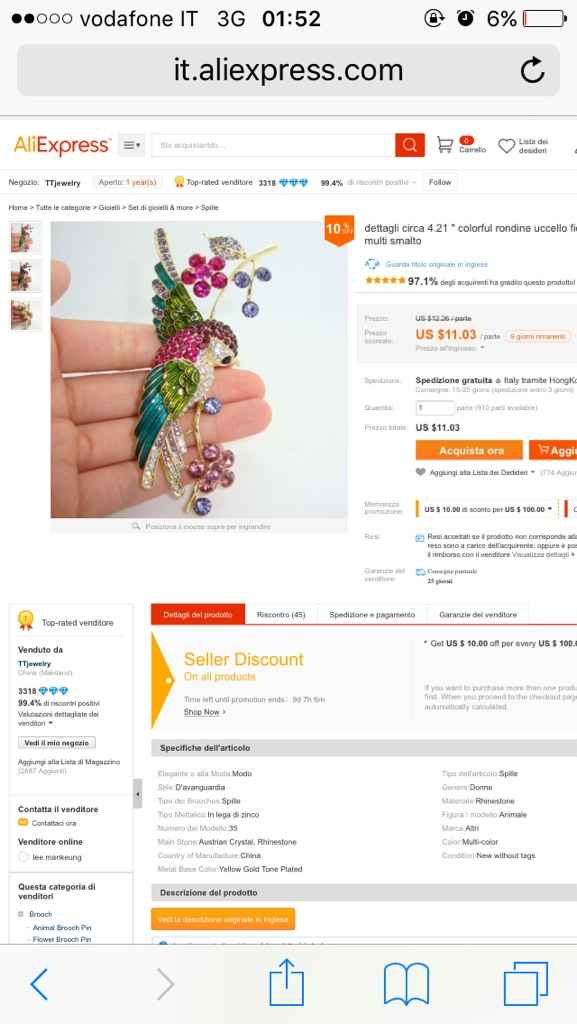The width and height of the screenshot is (577, 1024).
Task: Expand the Aggiungi alla Lista dei Desideri dropdown
Action: pyautogui.click(x=533, y=472)
